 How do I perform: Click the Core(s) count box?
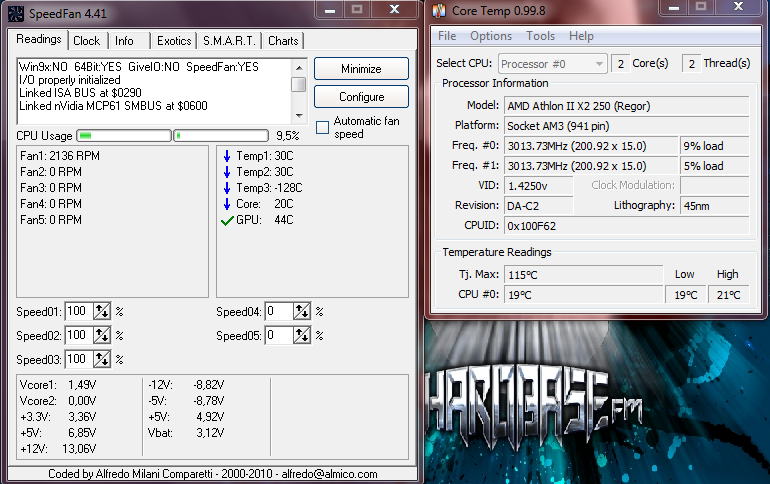tap(621, 64)
